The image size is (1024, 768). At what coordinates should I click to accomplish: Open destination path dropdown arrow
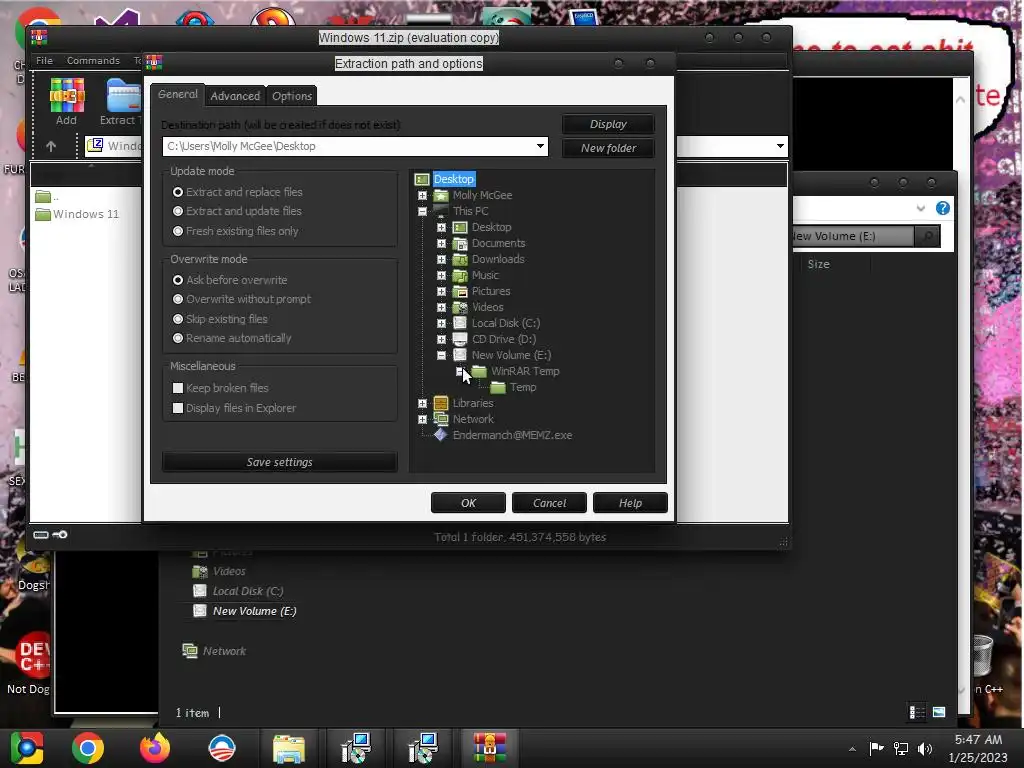click(540, 146)
